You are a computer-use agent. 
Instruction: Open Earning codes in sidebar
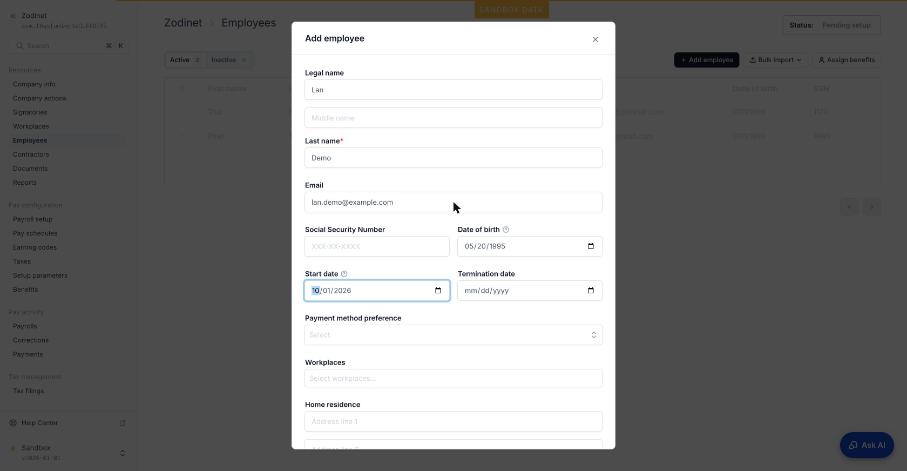35,247
